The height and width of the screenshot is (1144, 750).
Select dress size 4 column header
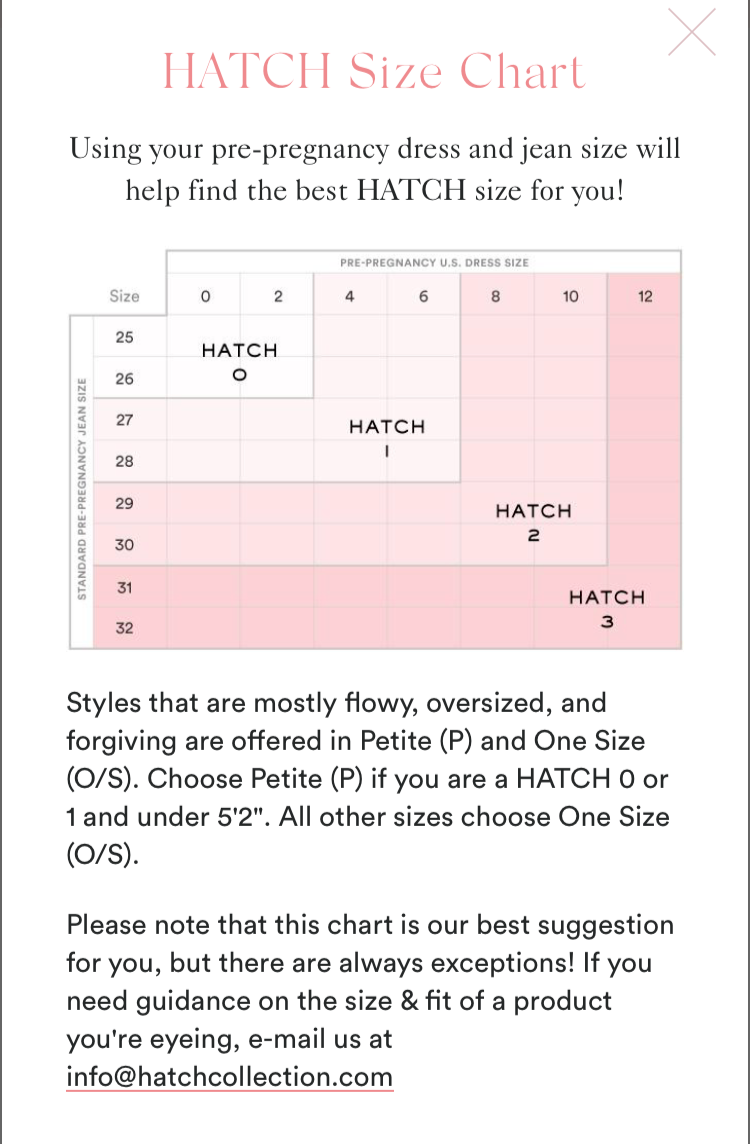point(350,296)
